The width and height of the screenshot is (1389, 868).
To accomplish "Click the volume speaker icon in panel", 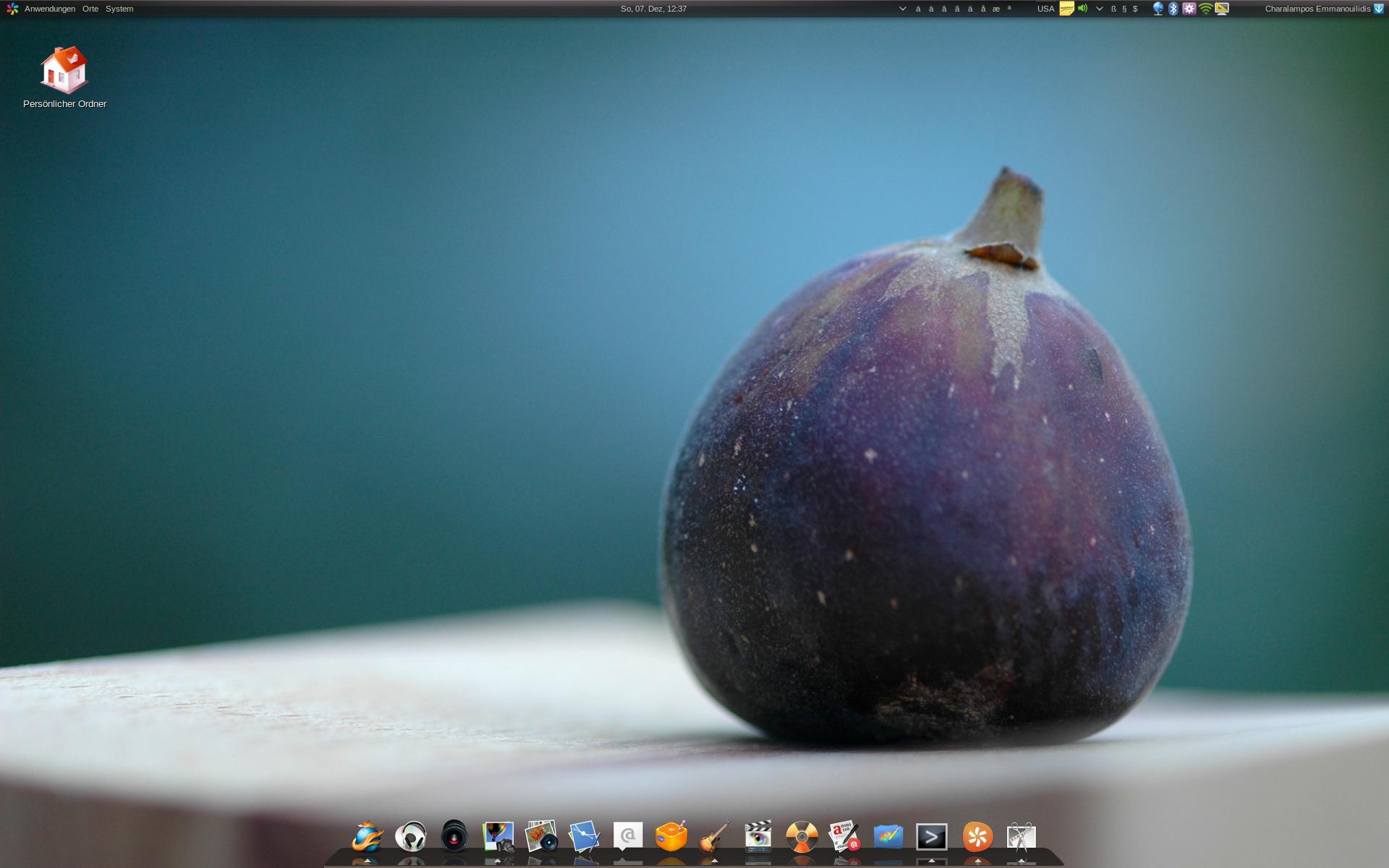I will coord(1082,9).
